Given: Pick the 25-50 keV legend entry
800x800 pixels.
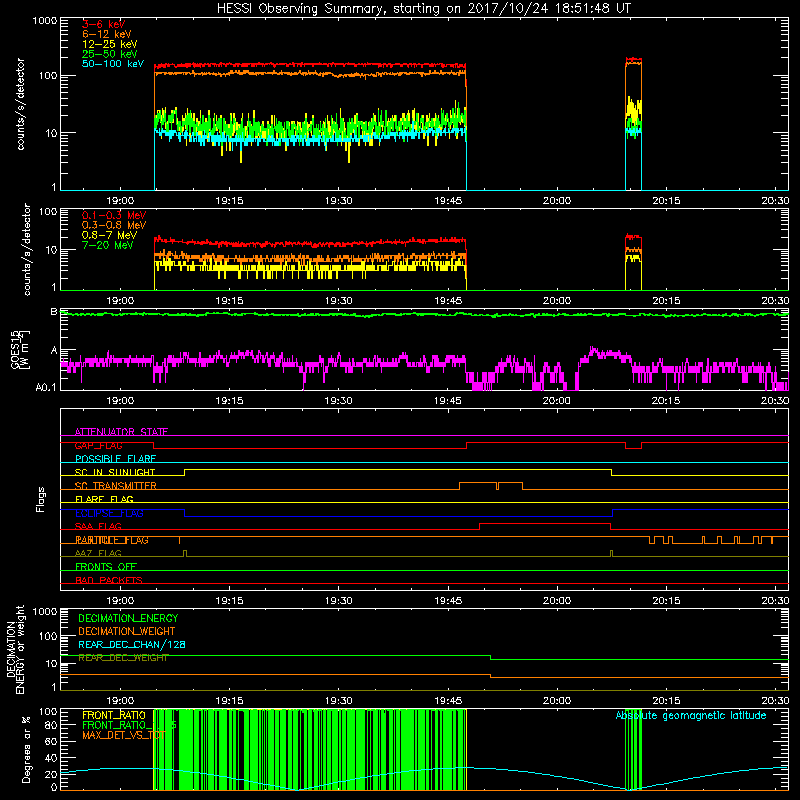Looking at the screenshot, I should pos(110,54).
